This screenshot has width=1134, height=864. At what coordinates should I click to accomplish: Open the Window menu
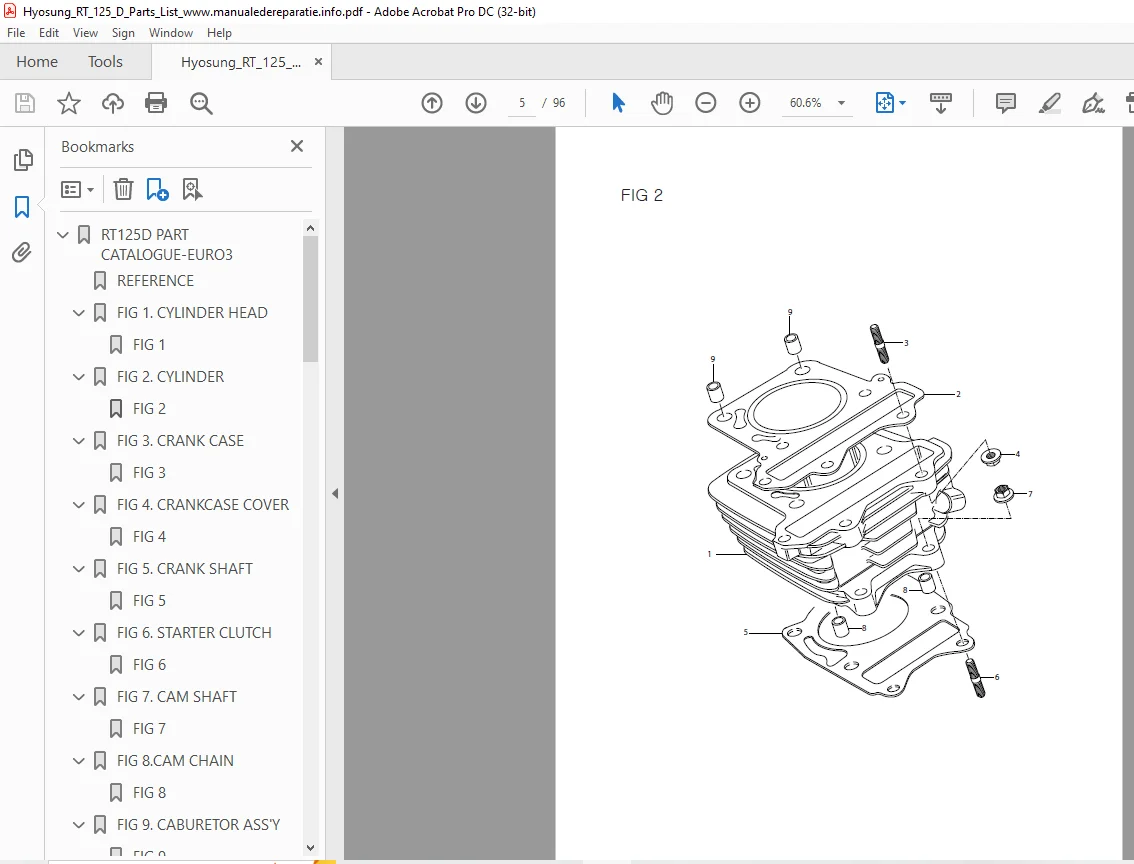tap(171, 33)
